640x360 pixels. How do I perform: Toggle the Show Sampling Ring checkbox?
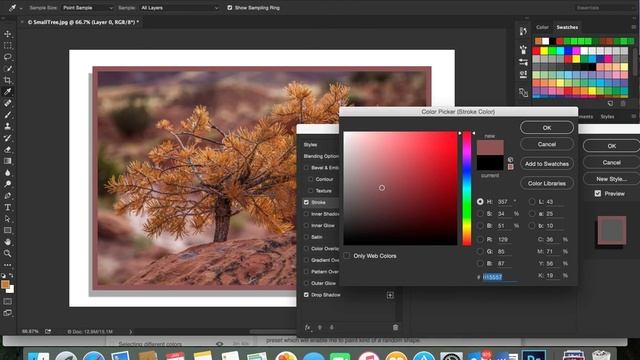[x=230, y=8]
